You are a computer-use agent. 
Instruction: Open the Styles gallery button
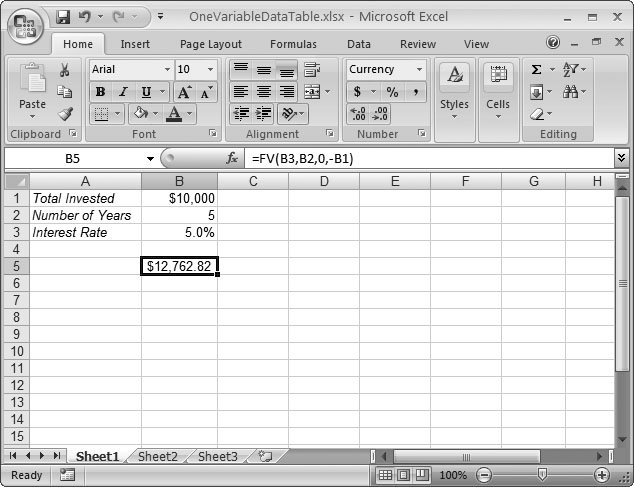click(454, 90)
